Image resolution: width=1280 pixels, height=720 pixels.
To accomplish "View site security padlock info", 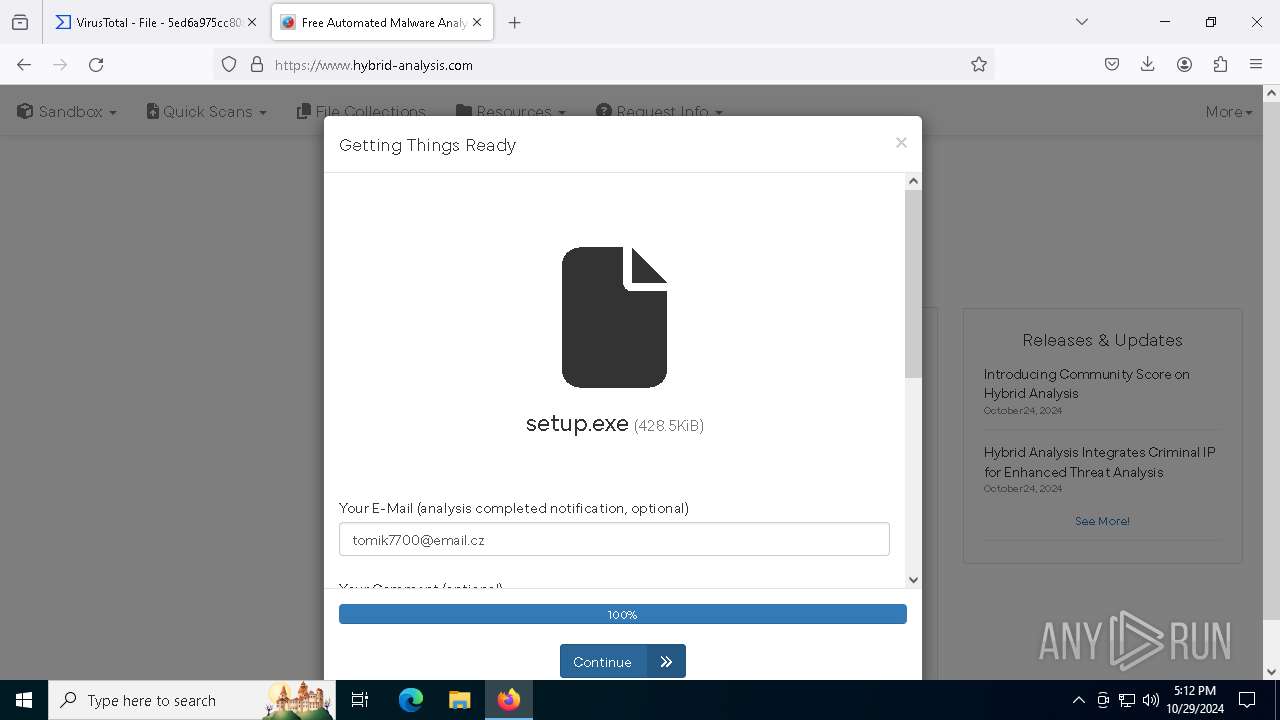I will 257,64.
